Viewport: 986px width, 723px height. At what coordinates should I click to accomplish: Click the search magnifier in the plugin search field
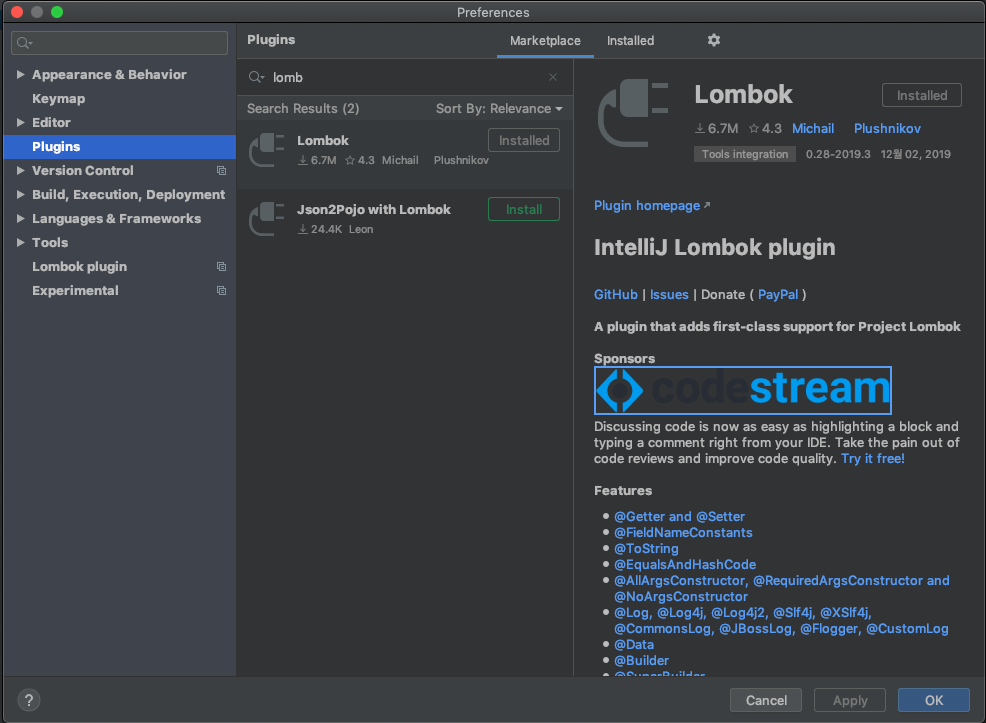(256, 77)
